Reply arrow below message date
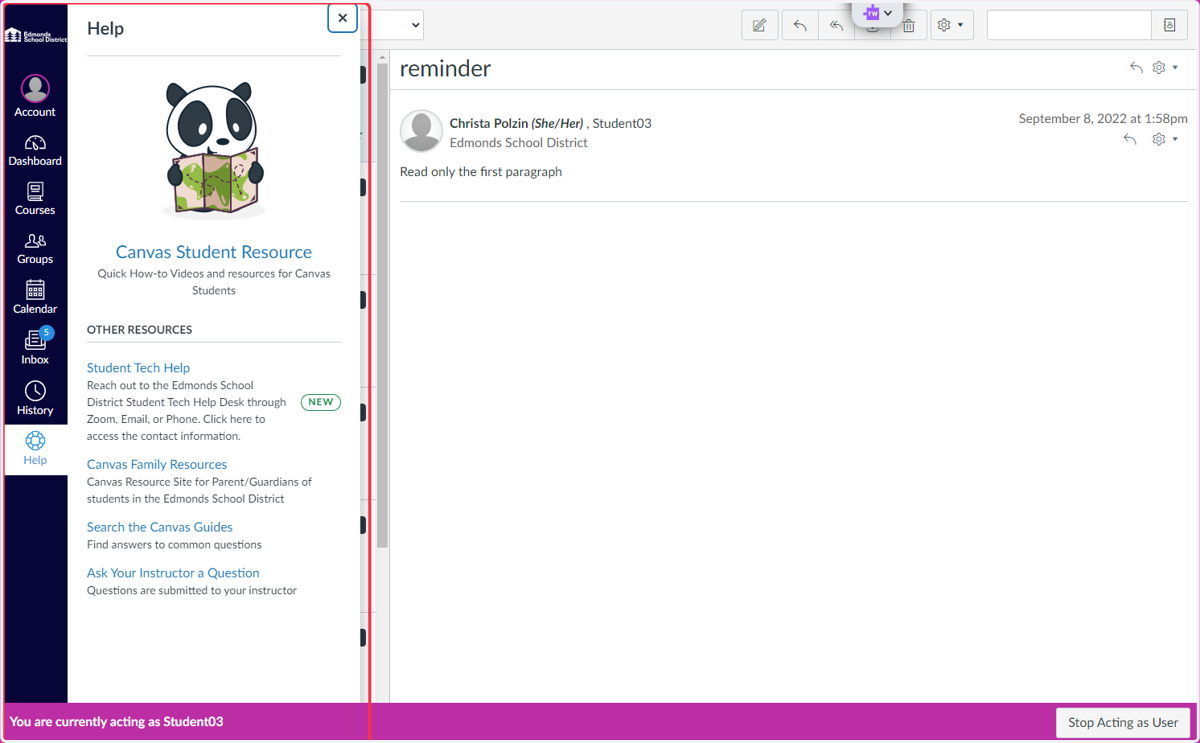The image size is (1200, 743). coord(1130,139)
